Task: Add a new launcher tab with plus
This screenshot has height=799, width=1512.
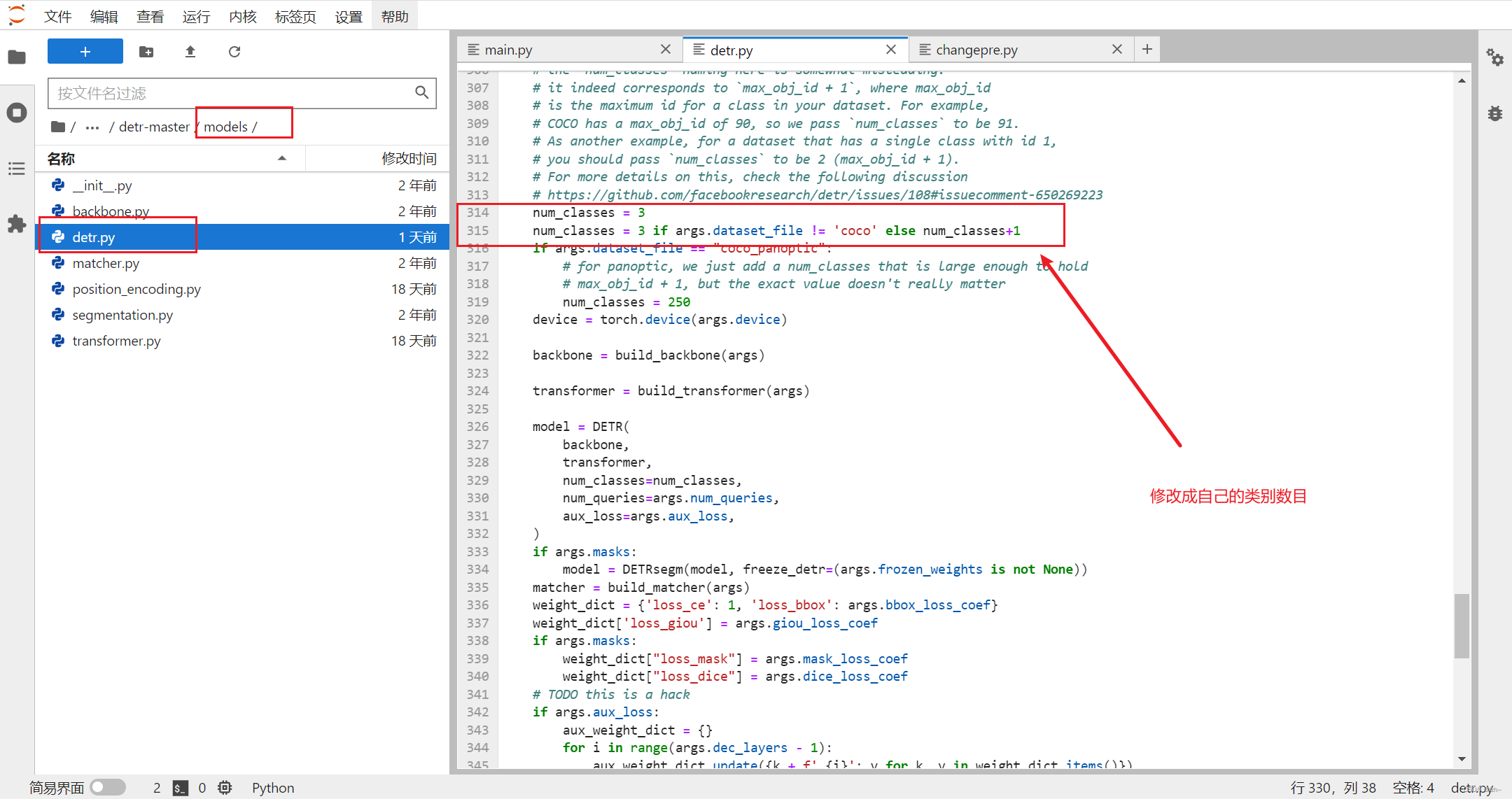Action: click(1147, 49)
